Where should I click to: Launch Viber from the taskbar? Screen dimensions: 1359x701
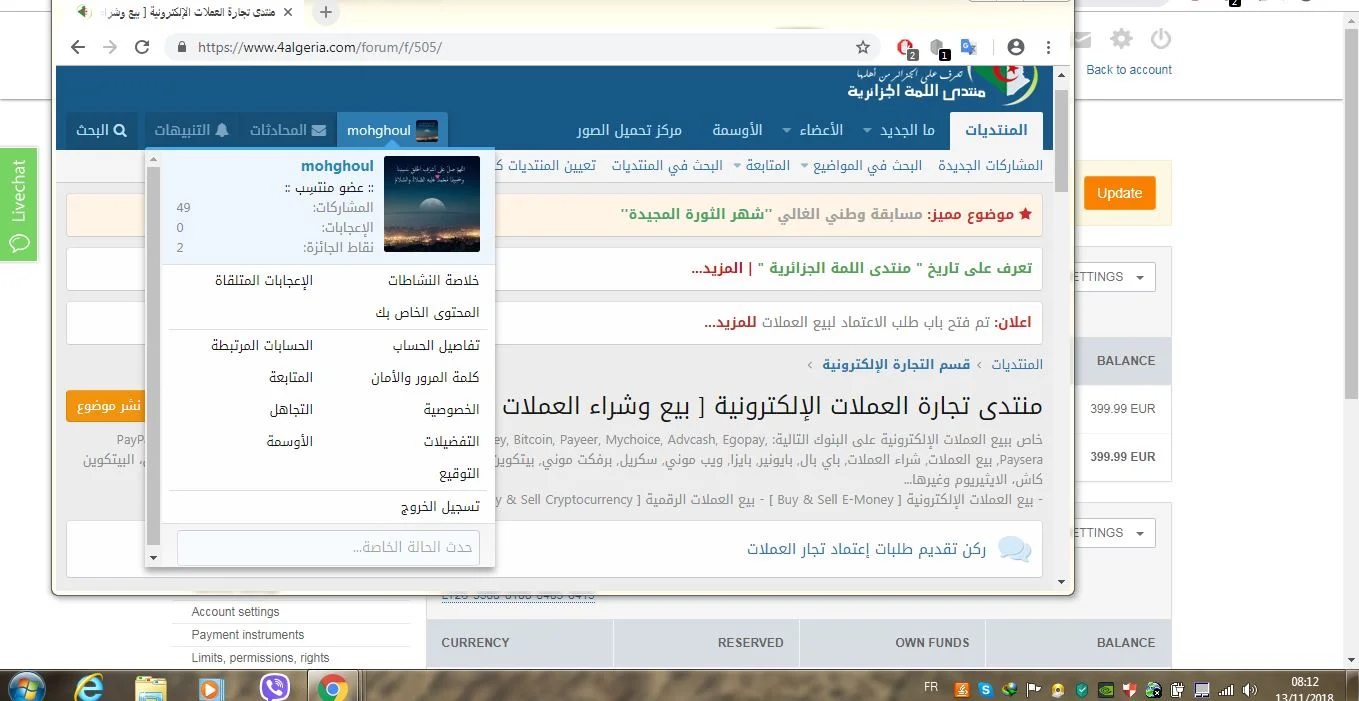click(273, 687)
